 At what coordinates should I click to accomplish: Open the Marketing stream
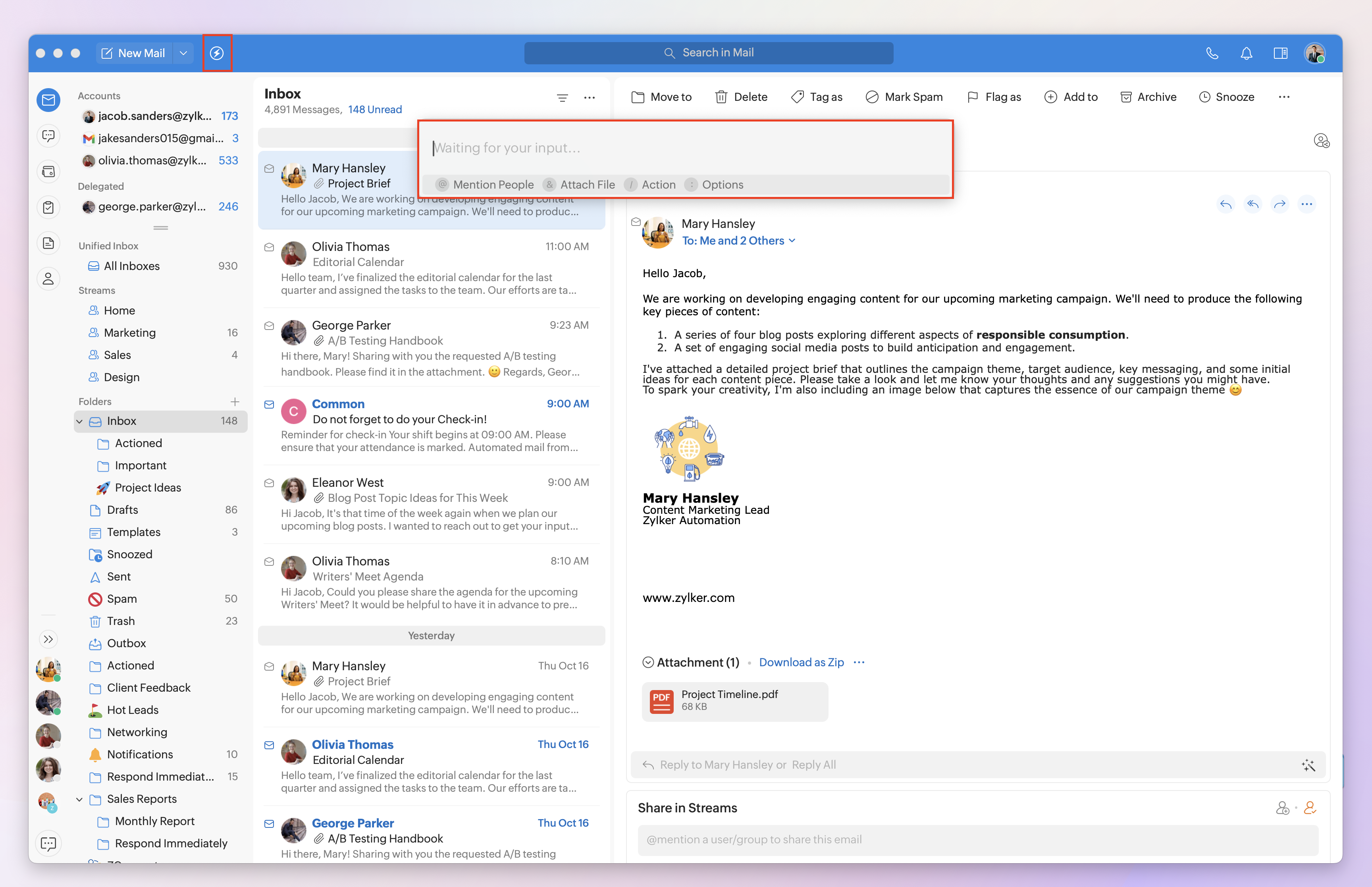[x=129, y=332]
